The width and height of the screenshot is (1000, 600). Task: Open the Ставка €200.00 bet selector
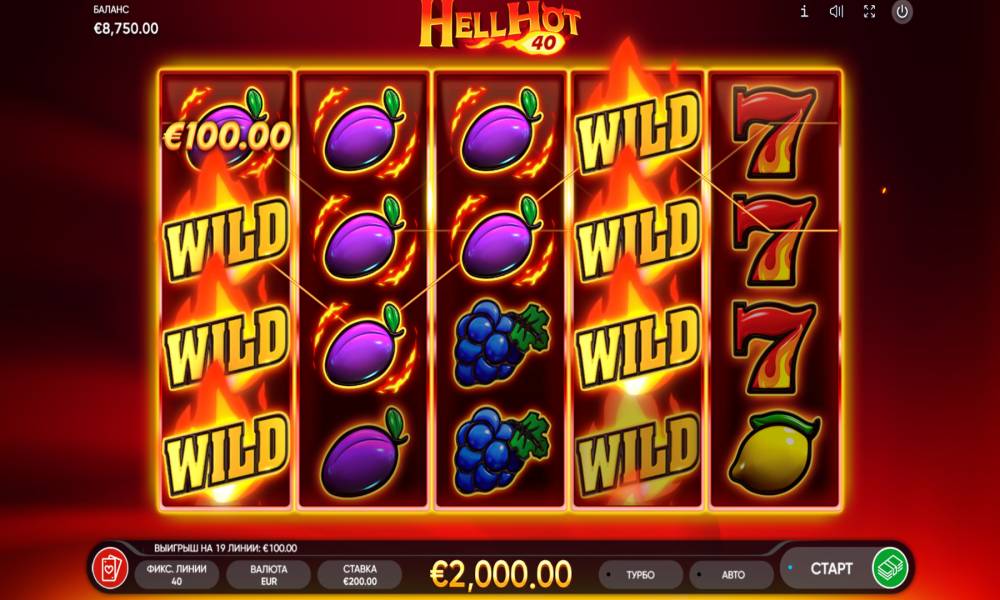(x=360, y=574)
